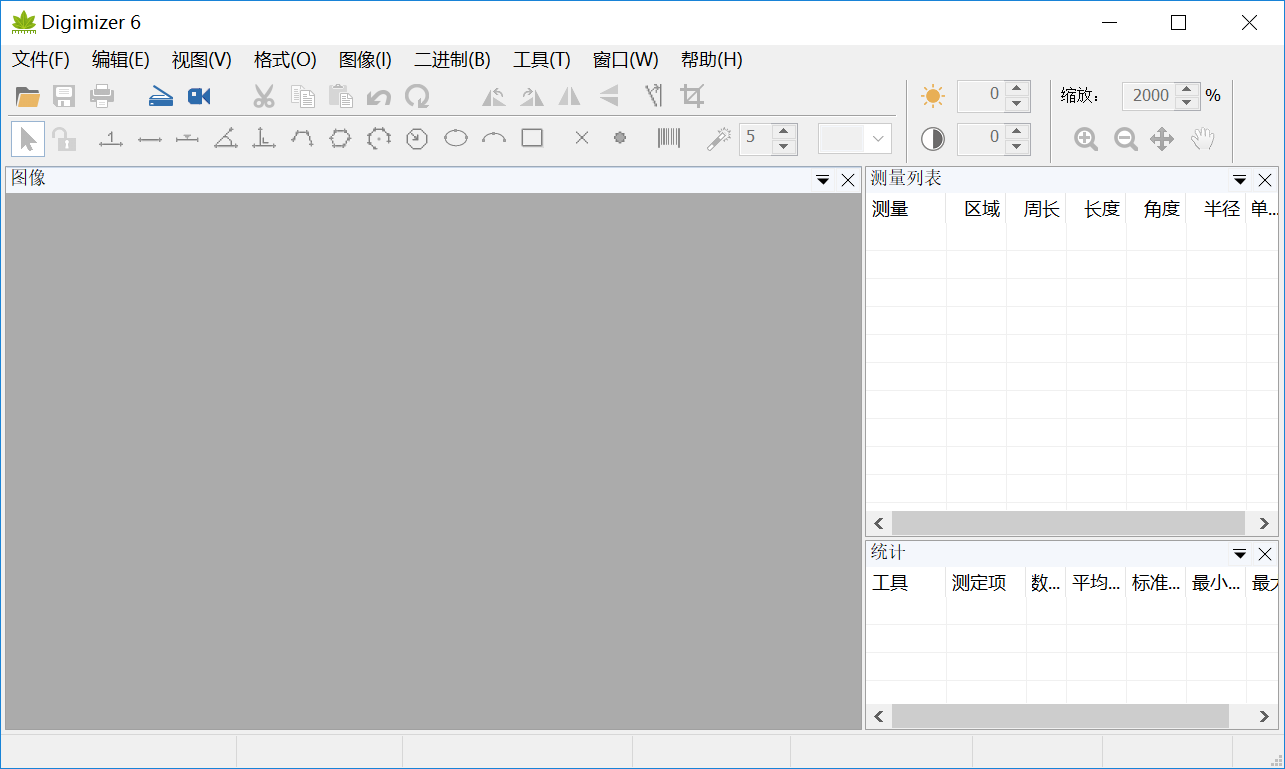Click the barcode-style stripes tool icon
1285x769 pixels.
669,138
